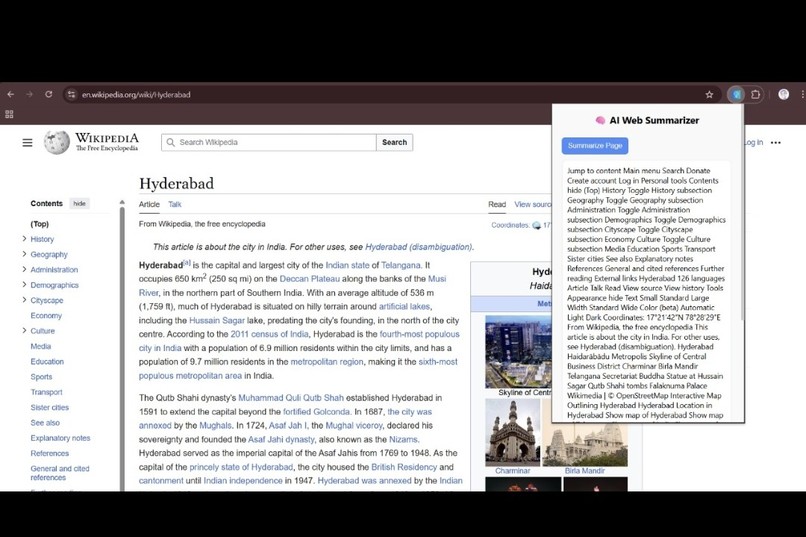Click the coordinates globe icon

click(x=536, y=225)
